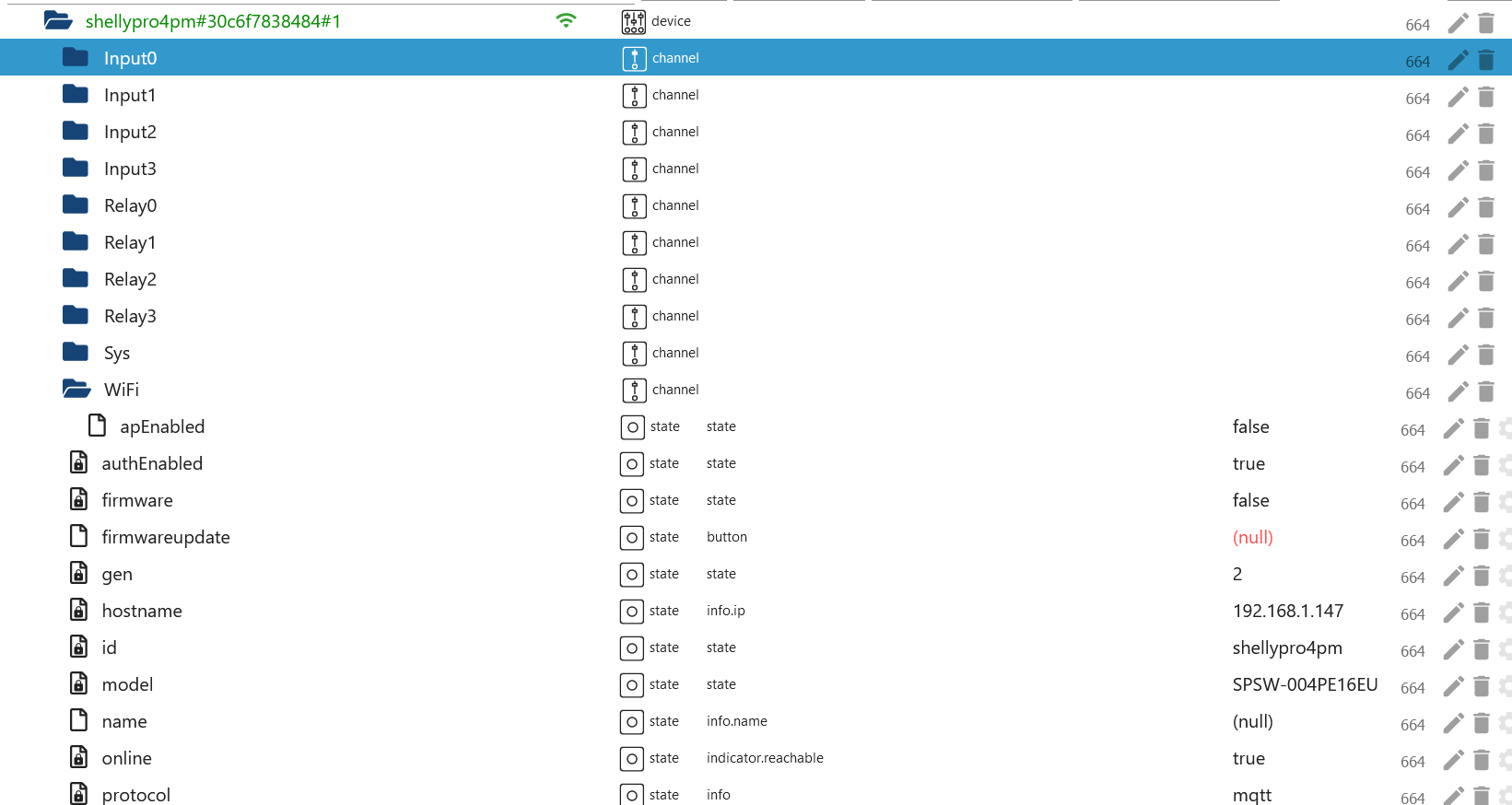Click the channel type icon of Input3
Image resolution: width=1512 pixels, height=805 pixels.
point(634,169)
